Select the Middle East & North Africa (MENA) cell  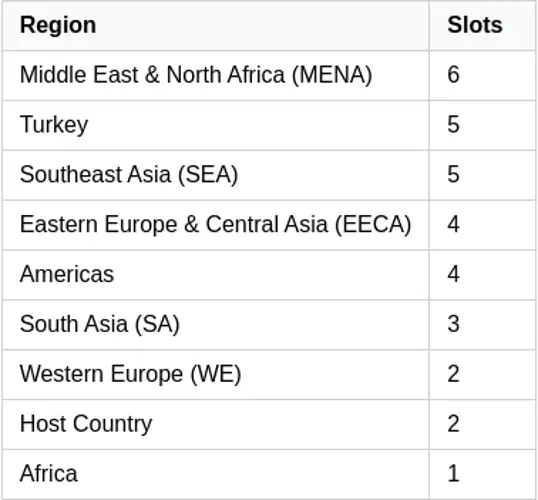point(215,75)
